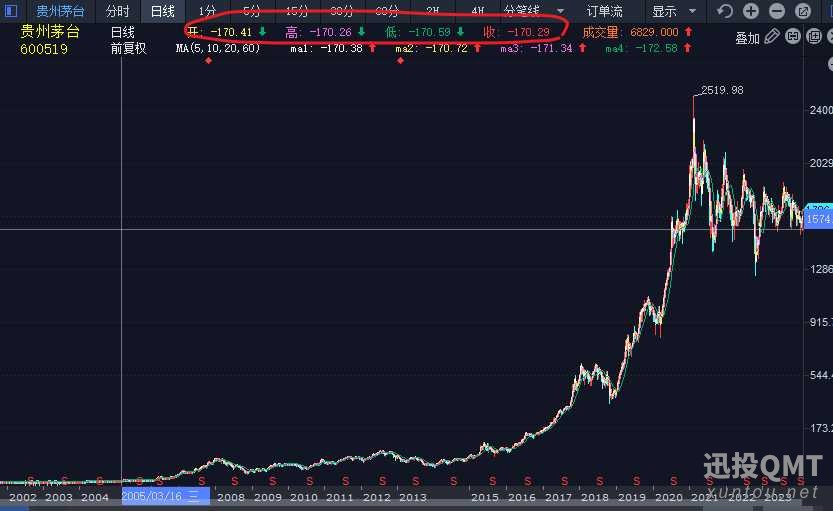The width and height of the screenshot is (833, 511).
Task: Click the 2008 year on time axis
Action: (x=231, y=497)
